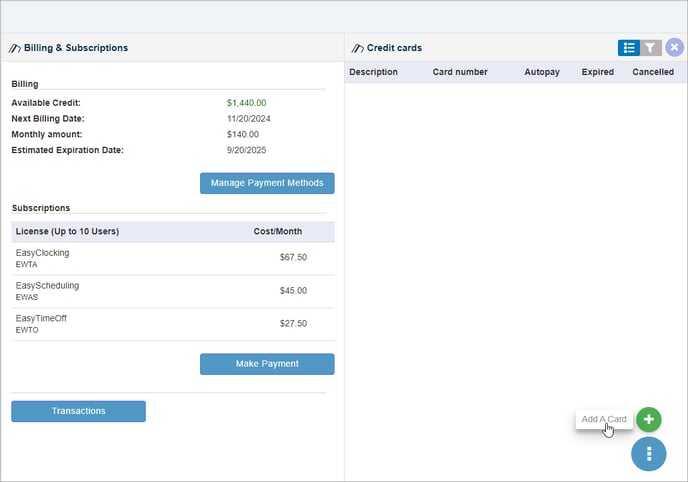
Task: Open the filter funnel icon
Action: [651, 47]
